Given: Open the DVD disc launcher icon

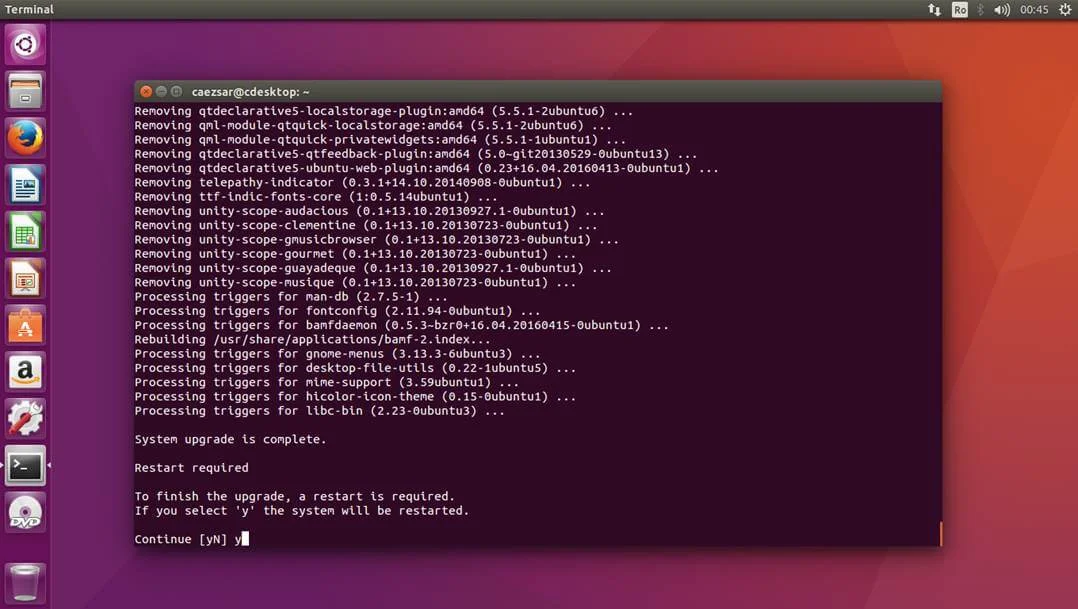Looking at the screenshot, I should point(25,512).
